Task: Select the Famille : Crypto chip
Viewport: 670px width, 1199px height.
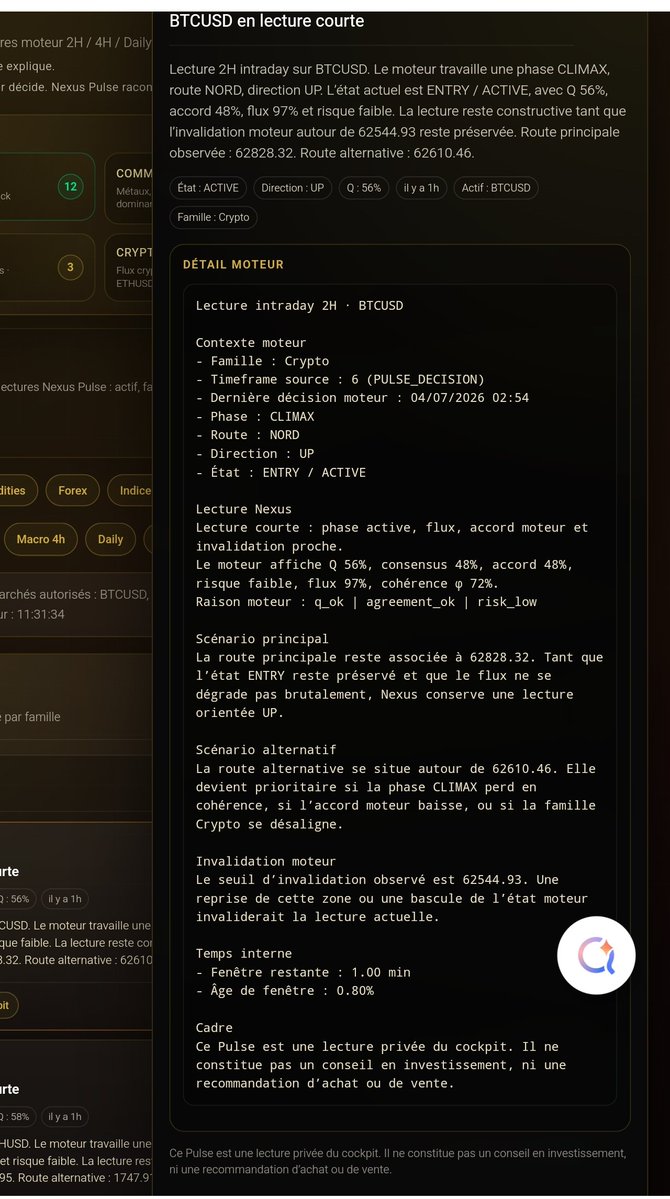Action: [x=213, y=217]
